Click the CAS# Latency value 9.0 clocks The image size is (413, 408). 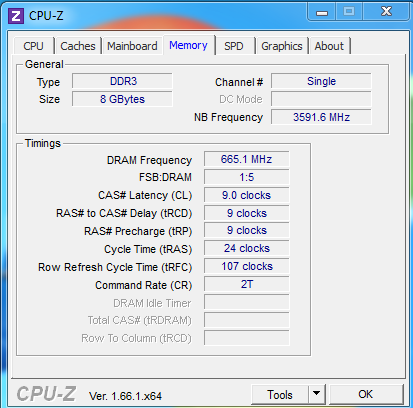[x=247, y=195]
